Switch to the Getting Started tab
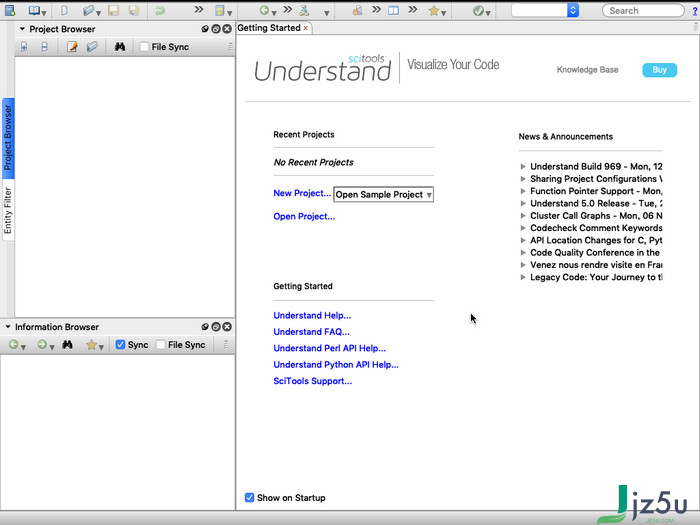Image resolution: width=700 pixels, height=525 pixels. [269, 28]
